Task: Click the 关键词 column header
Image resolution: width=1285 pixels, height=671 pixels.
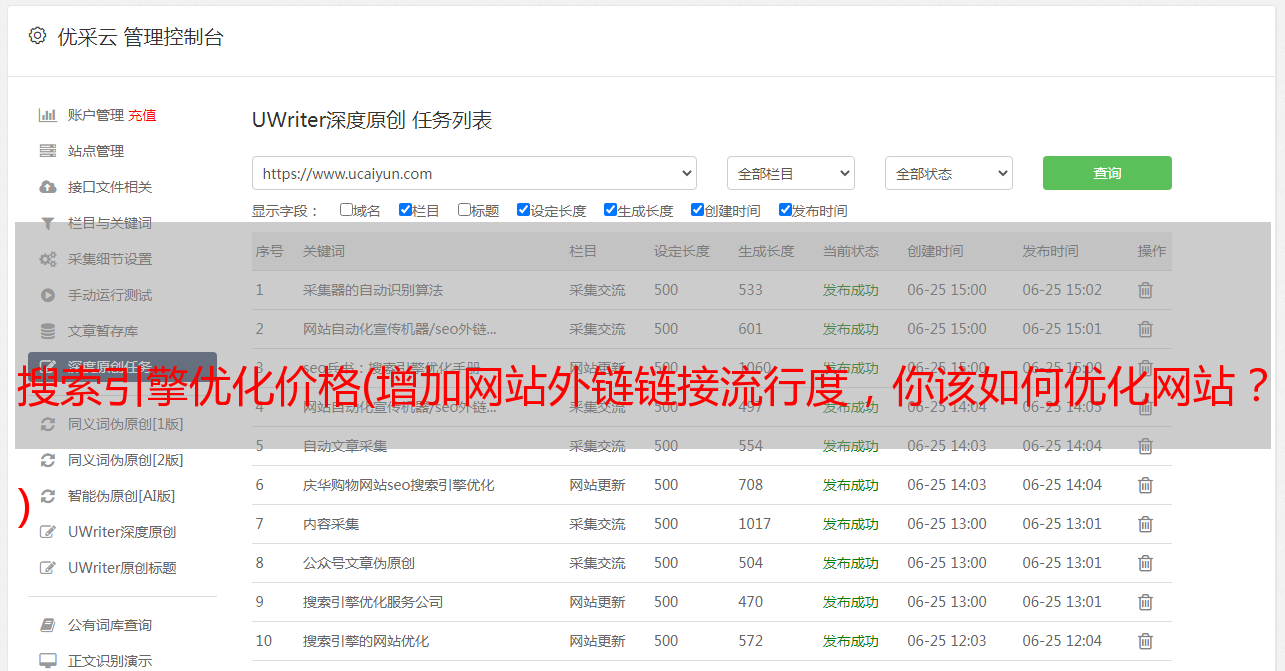Action: 324,251
